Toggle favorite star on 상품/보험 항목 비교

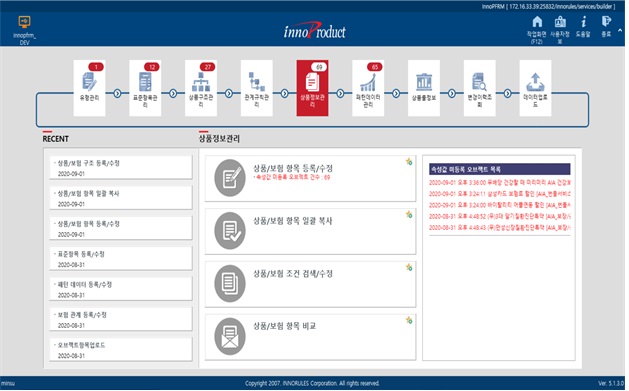[409, 320]
